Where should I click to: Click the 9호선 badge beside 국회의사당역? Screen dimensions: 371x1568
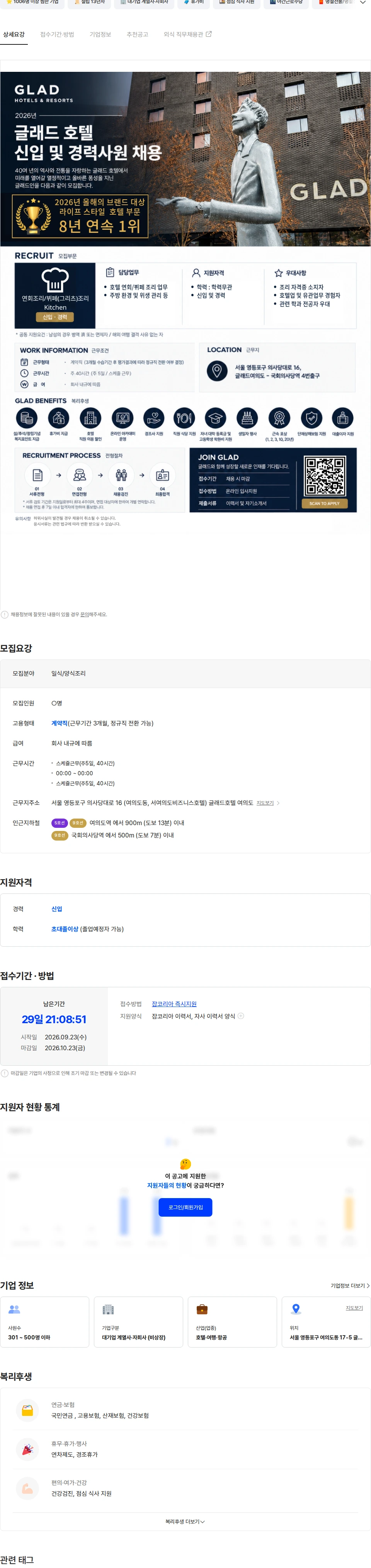[x=59, y=835]
